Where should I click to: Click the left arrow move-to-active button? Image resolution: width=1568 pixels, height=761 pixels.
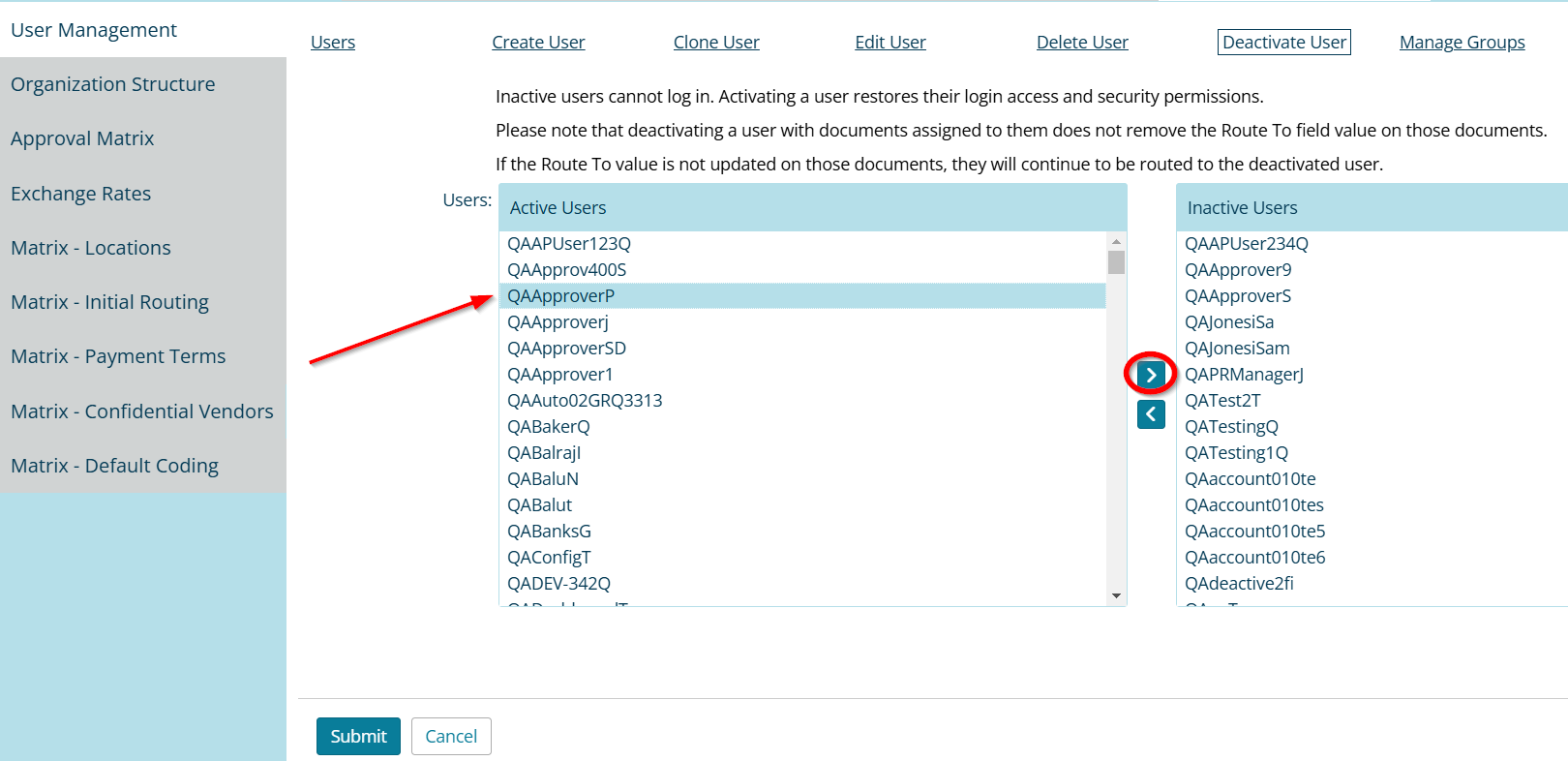(x=1151, y=414)
